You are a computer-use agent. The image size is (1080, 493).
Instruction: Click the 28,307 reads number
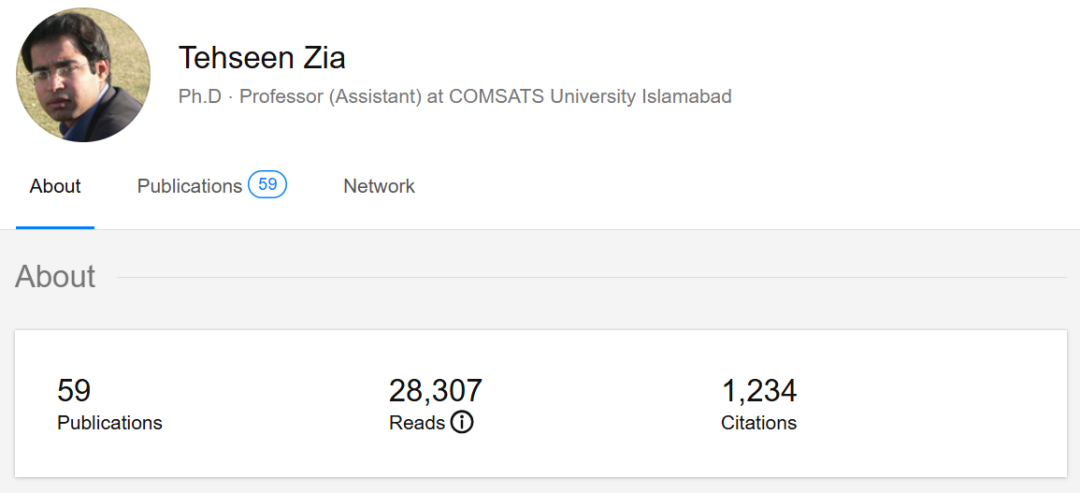(x=436, y=390)
